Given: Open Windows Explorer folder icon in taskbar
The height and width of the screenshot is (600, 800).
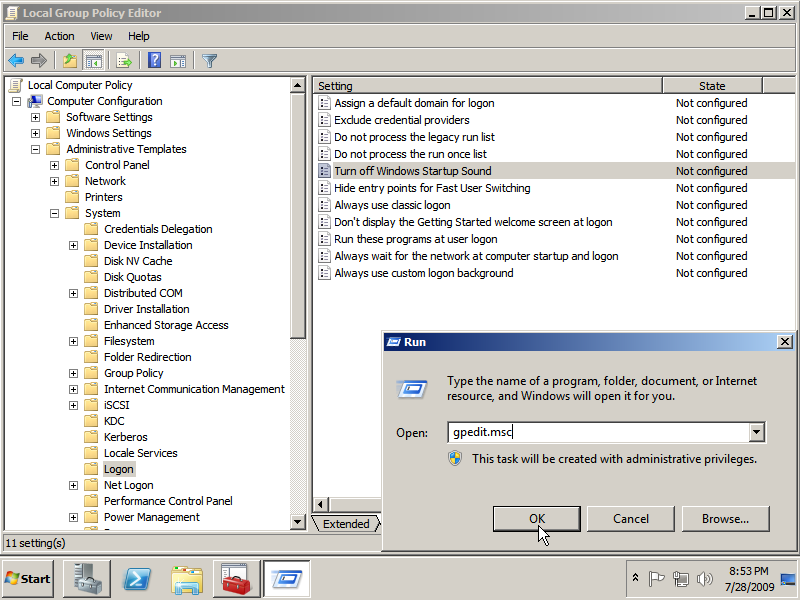Looking at the screenshot, I should click(x=187, y=580).
